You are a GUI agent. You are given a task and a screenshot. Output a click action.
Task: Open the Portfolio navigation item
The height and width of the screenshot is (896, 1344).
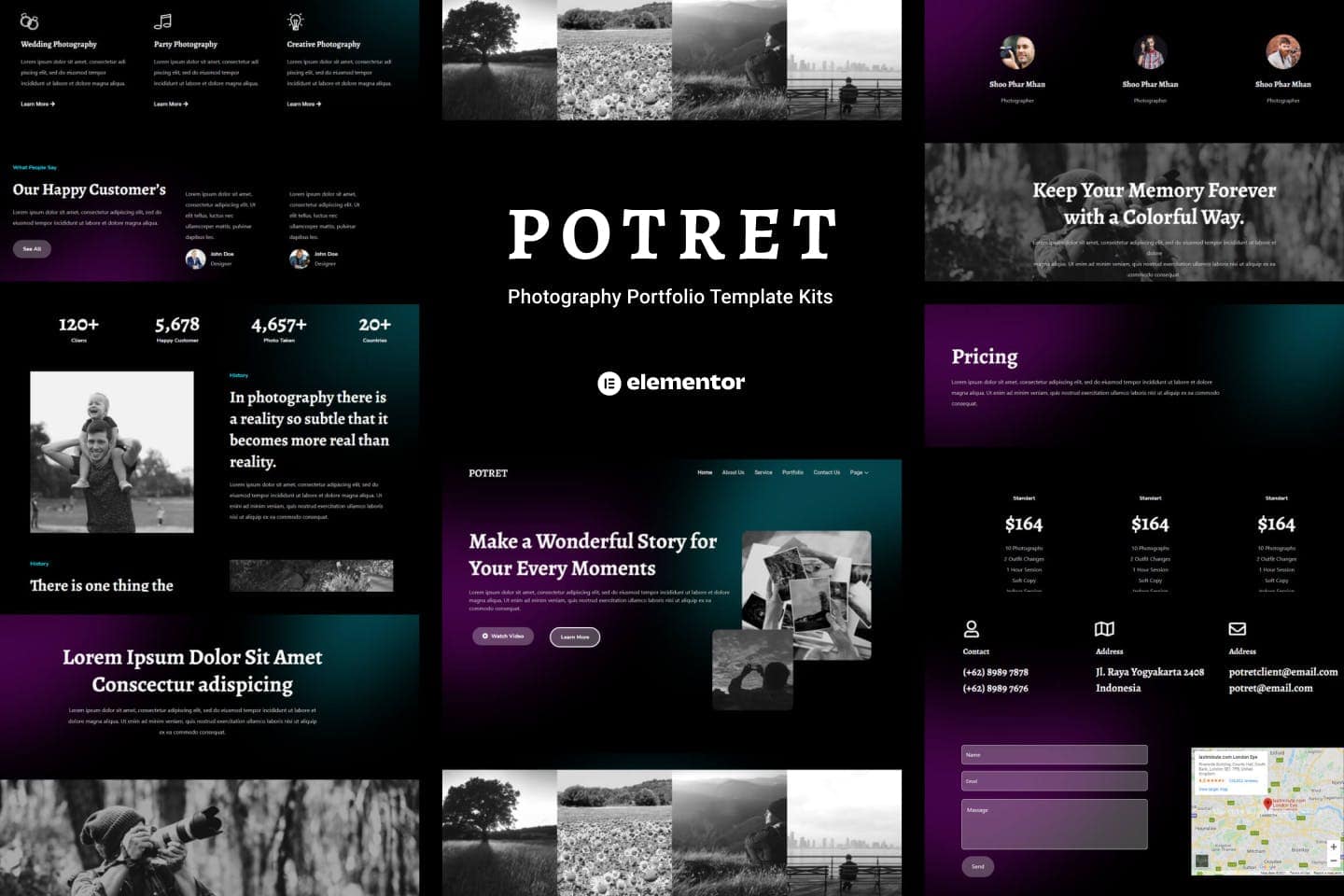pos(792,472)
